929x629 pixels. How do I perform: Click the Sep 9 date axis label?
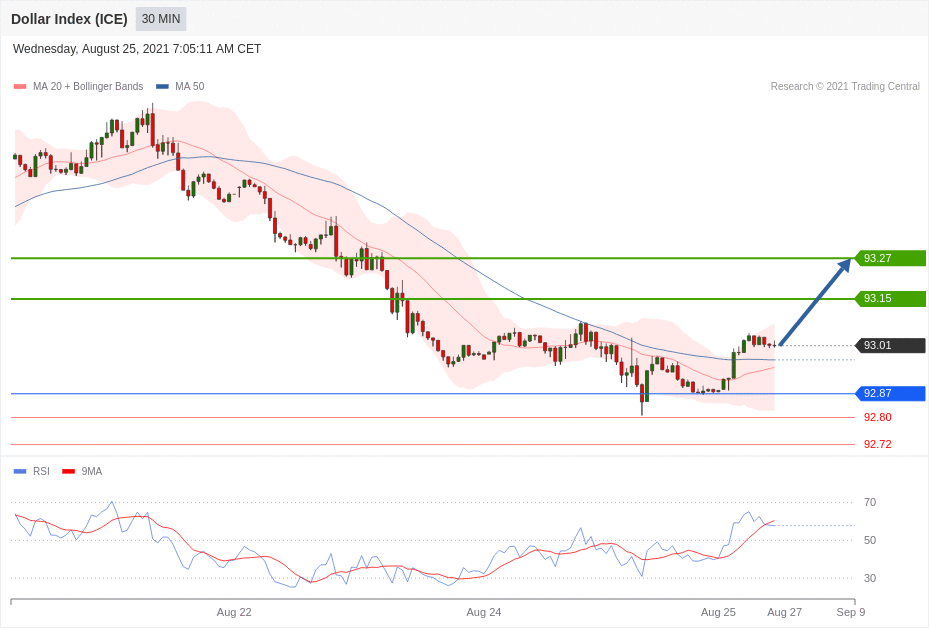tap(851, 612)
